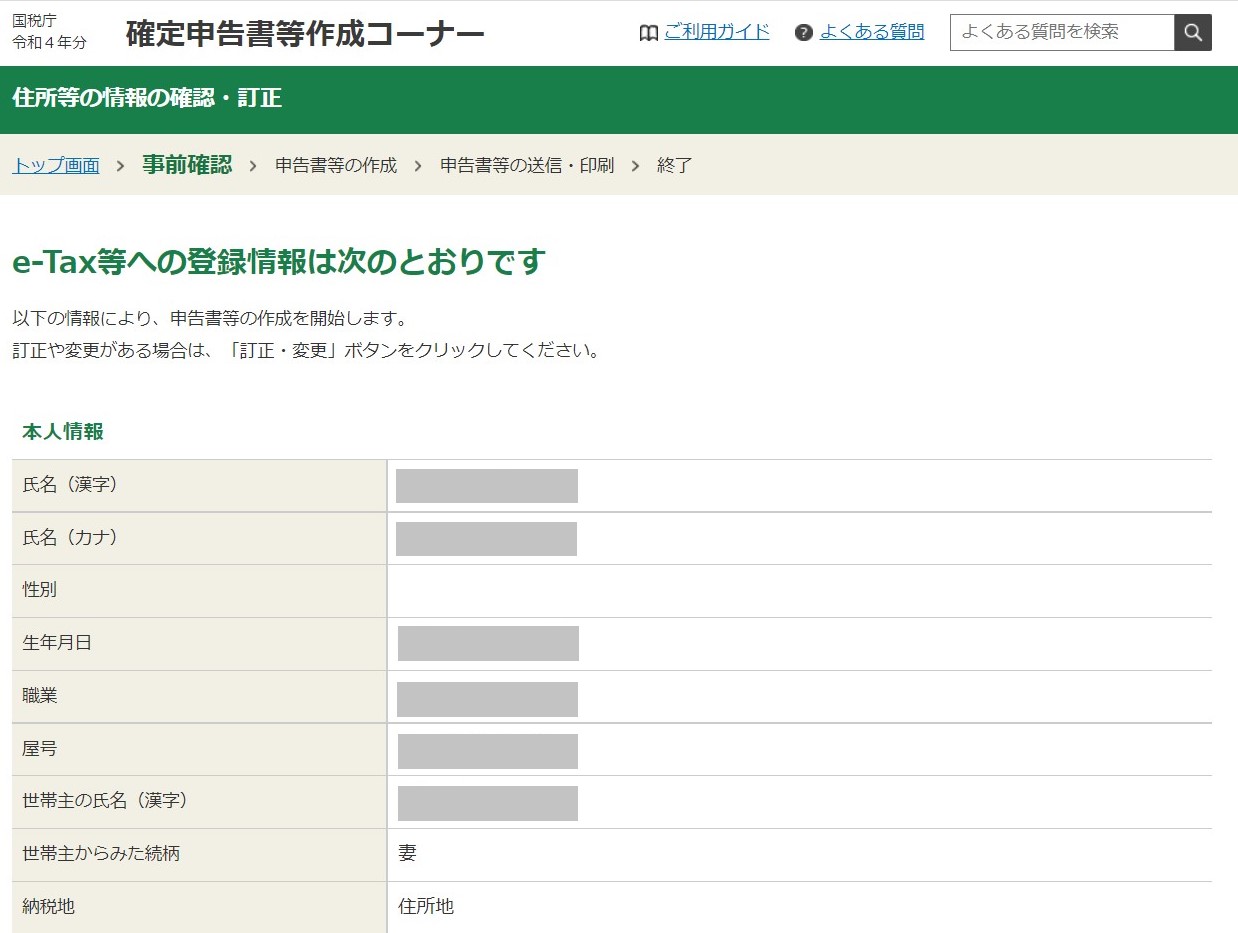
Task: Click the 確定申告書等作成コーナー site title
Action: (305, 34)
